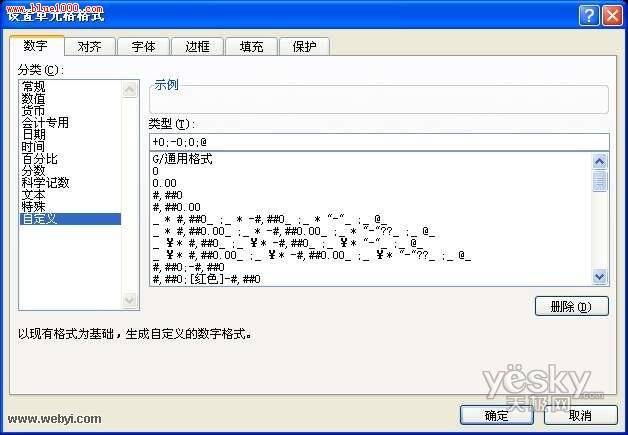628x435 pixels.
Task: Go to the 边框 tab
Action: pos(197,46)
